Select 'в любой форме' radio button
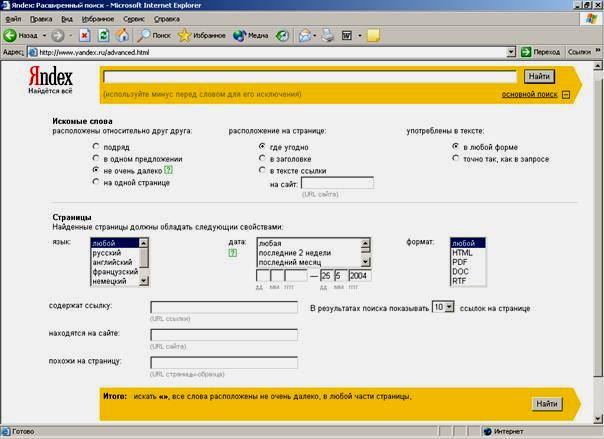The width and height of the screenshot is (604, 439). coord(456,146)
